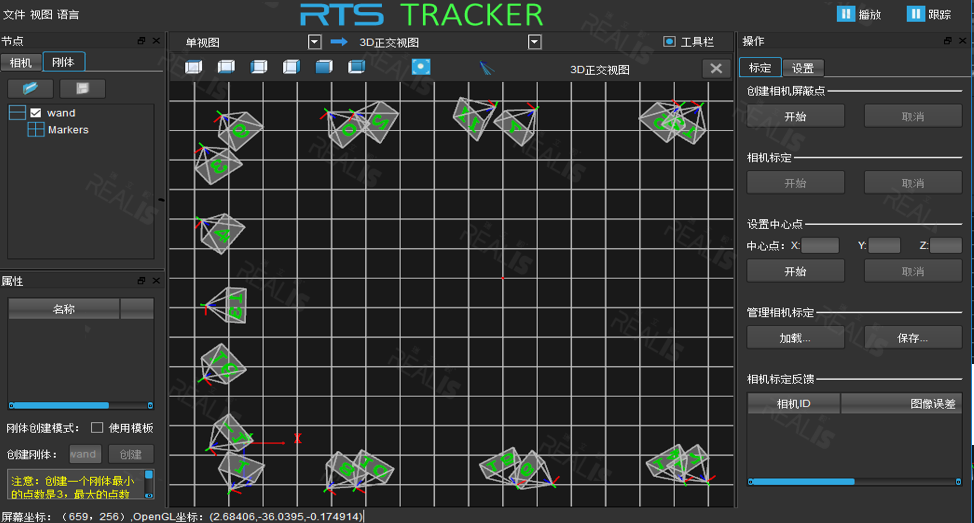Open the 单视图 layout dropdown
The height and width of the screenshot is (523, 974).
(314, 42)
